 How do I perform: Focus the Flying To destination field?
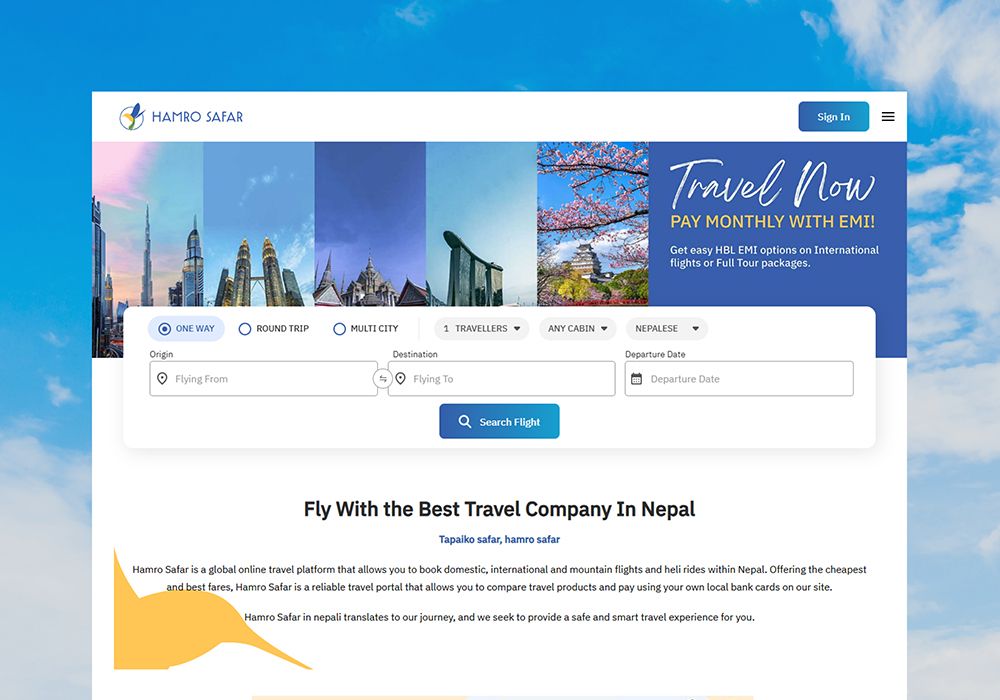tap(501, 379)
